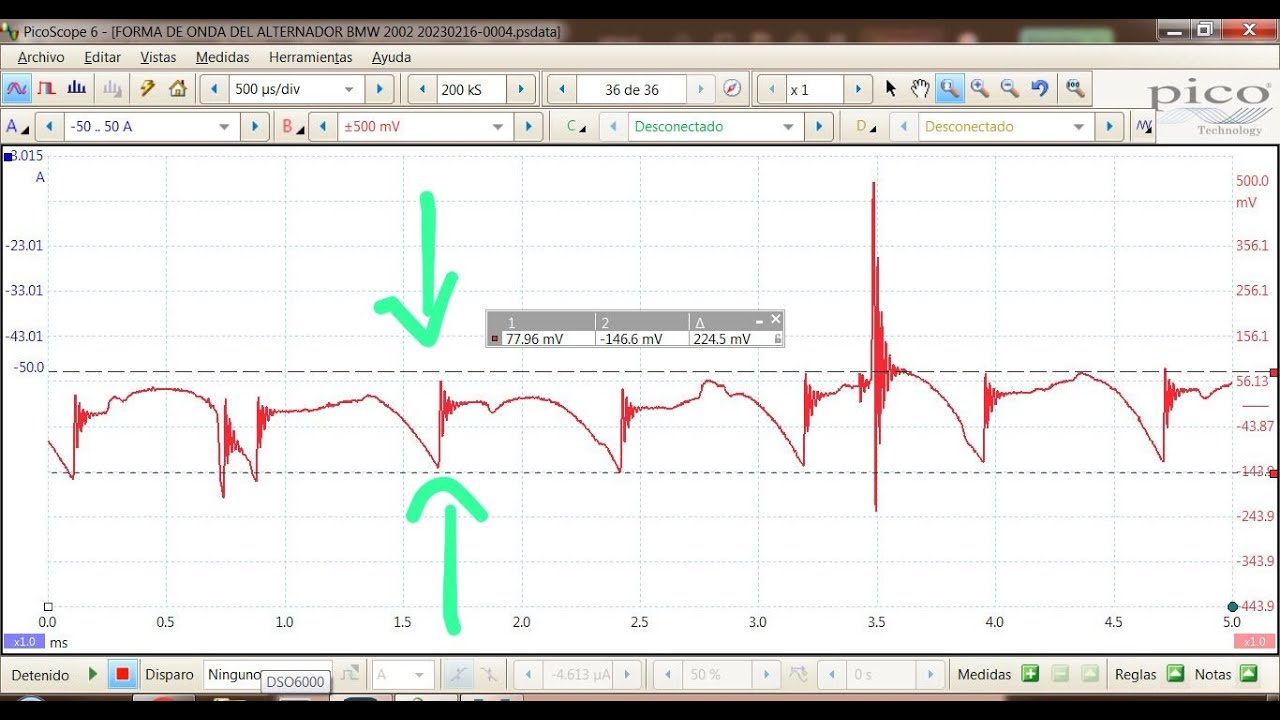Increase the x 1 zoom factor

pos(858,89)
